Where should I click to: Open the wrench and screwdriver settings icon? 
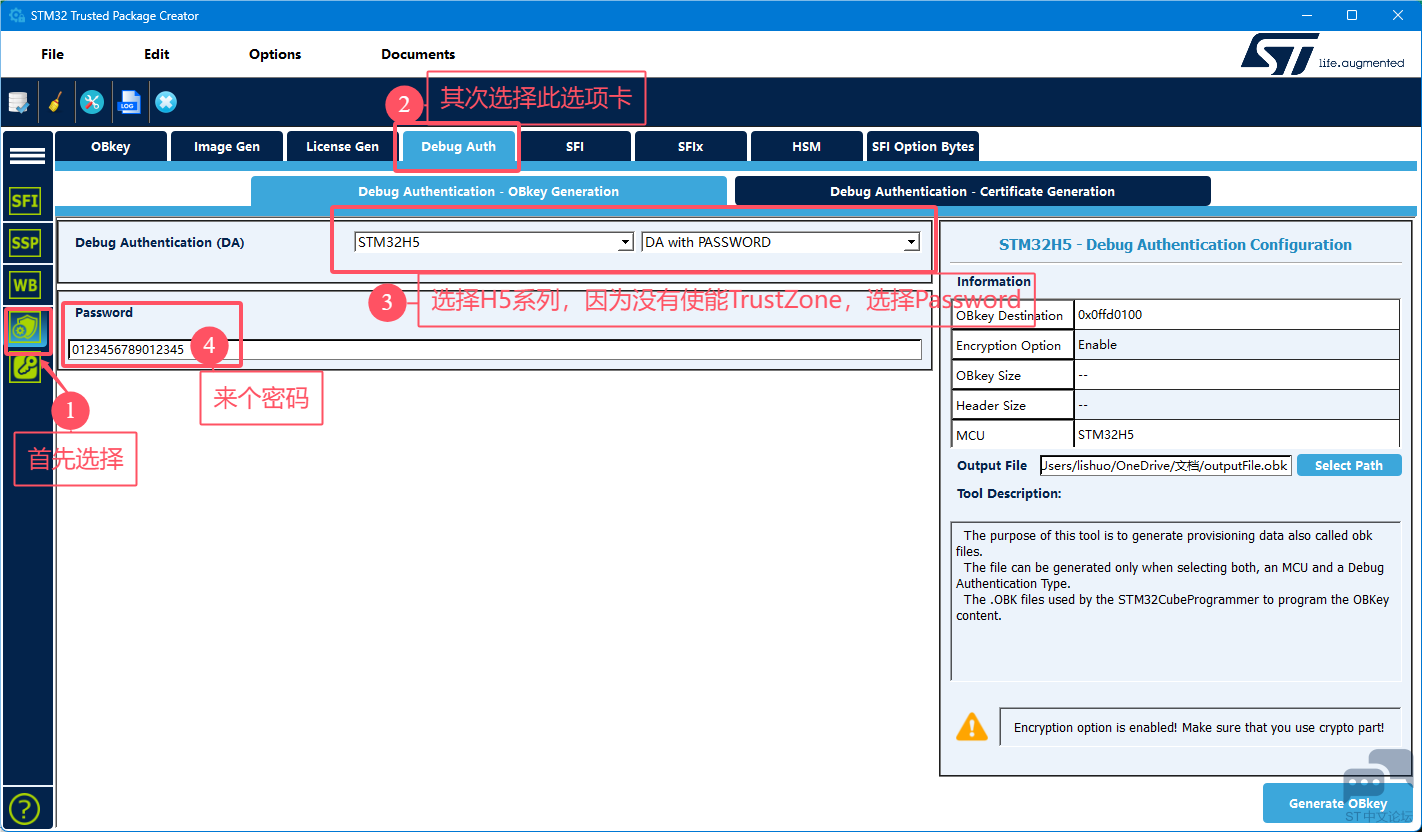[92, 102]
